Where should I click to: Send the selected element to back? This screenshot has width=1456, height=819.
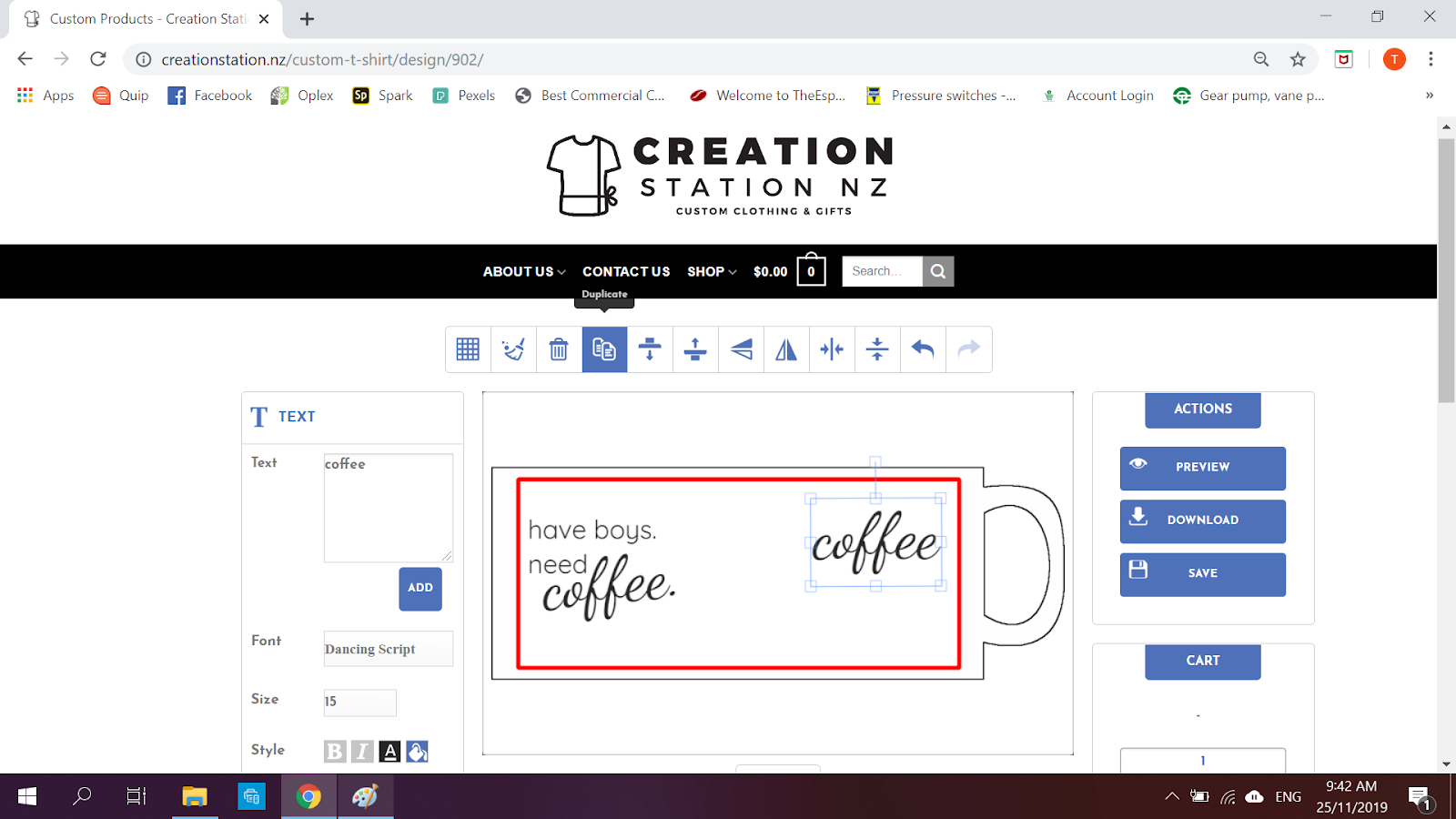[x=650, y=349]
